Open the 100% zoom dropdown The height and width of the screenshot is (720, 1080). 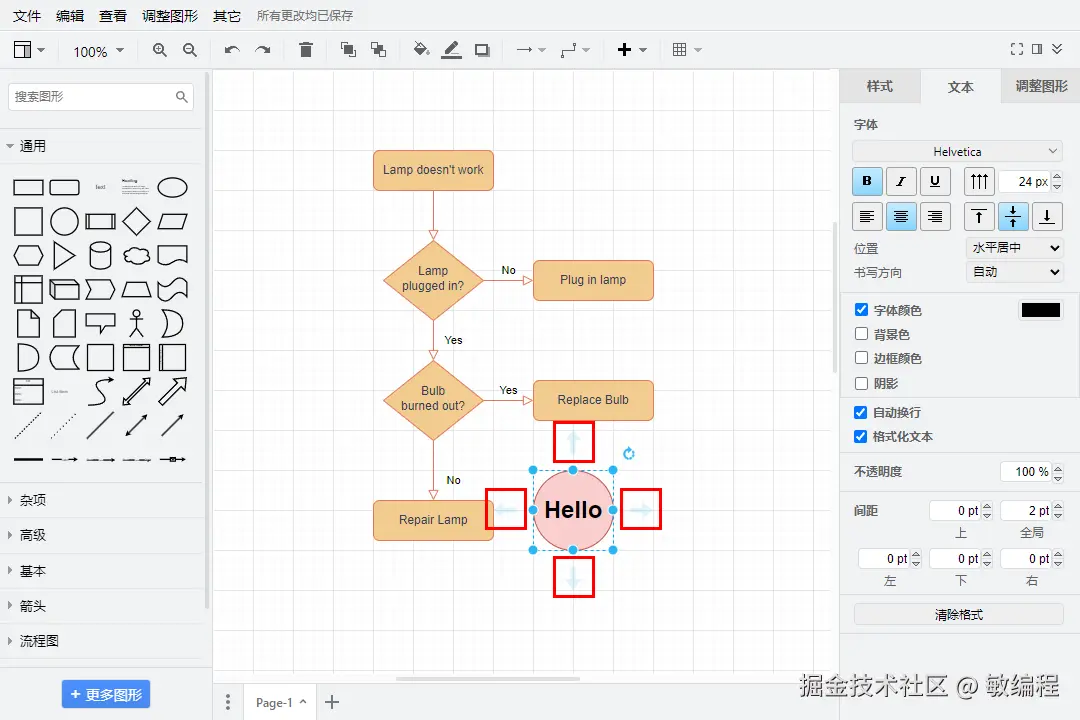99,51
